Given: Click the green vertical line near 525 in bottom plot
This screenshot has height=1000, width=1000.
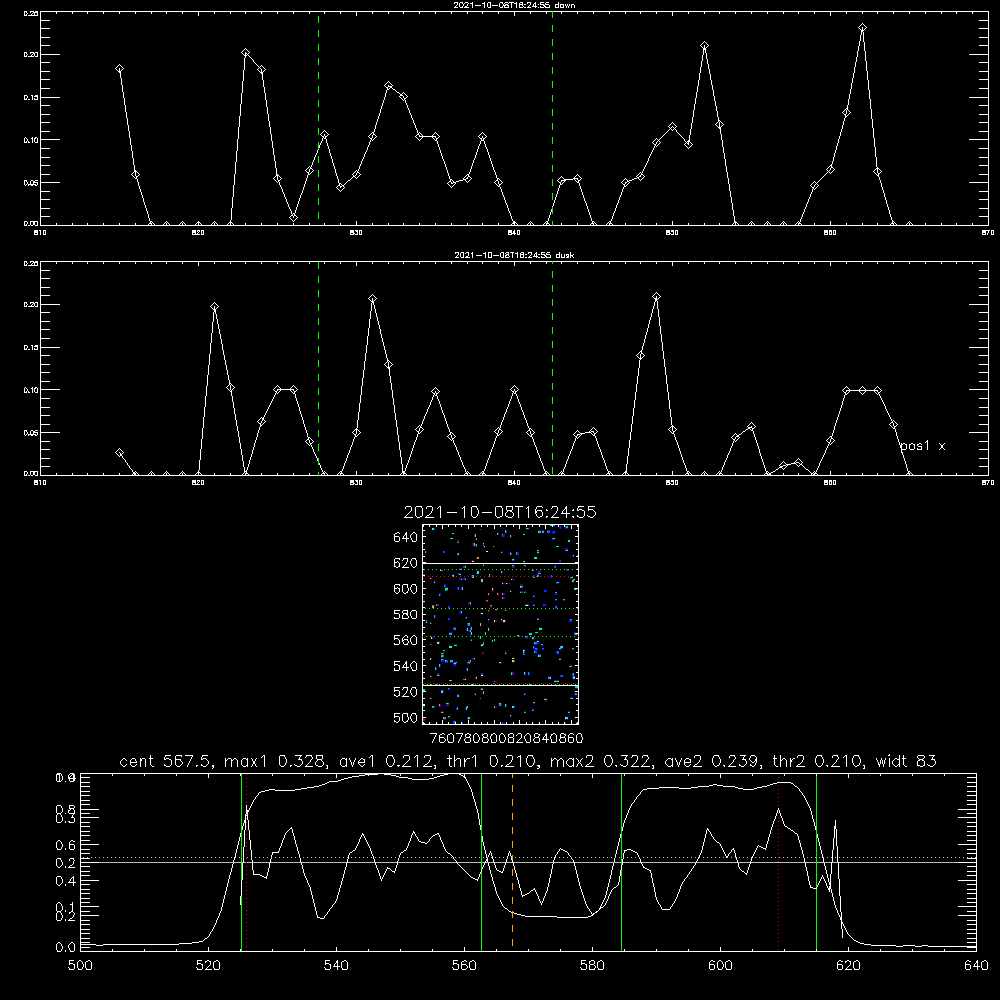Looking at the screenshot, I should tap(241, 861).
